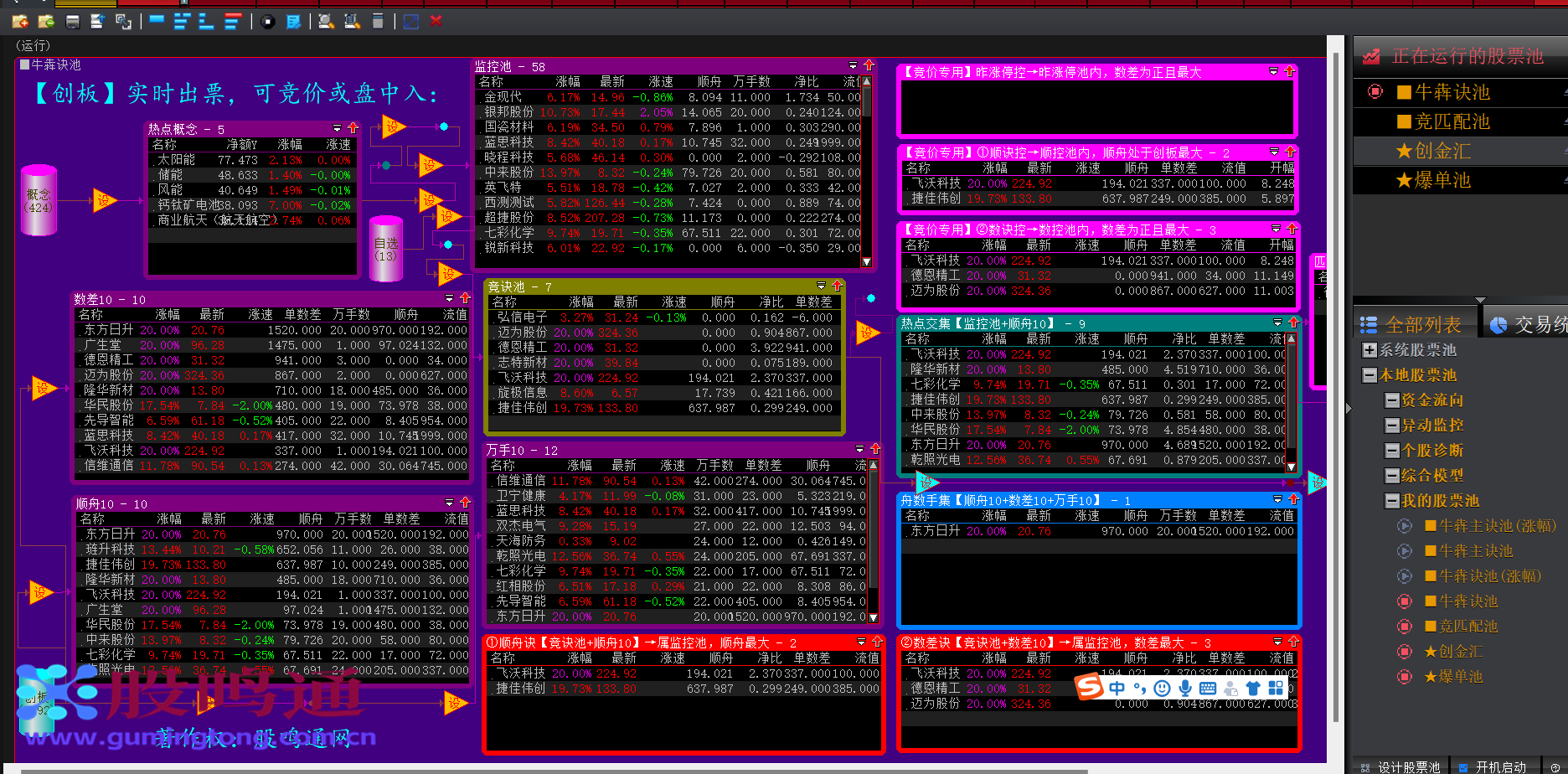The width and height of the screenshot is (1568, 774).
Task: Start the 牛犇主诀池(涨幅) pool with play button
Action: coord(1405,526)
